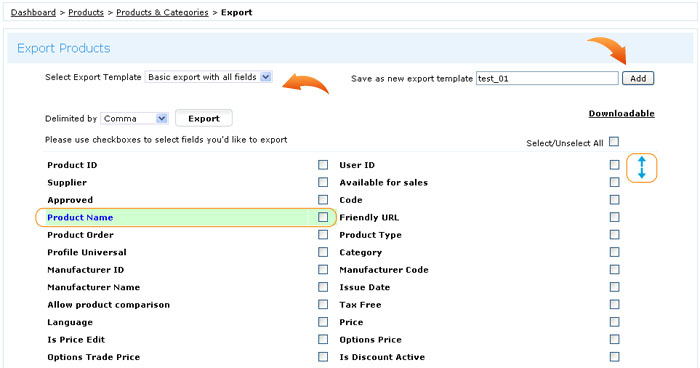Viewport: 700px width, 368px height.
Task: Check the Approved checkbox
Action: coord(323,200)
